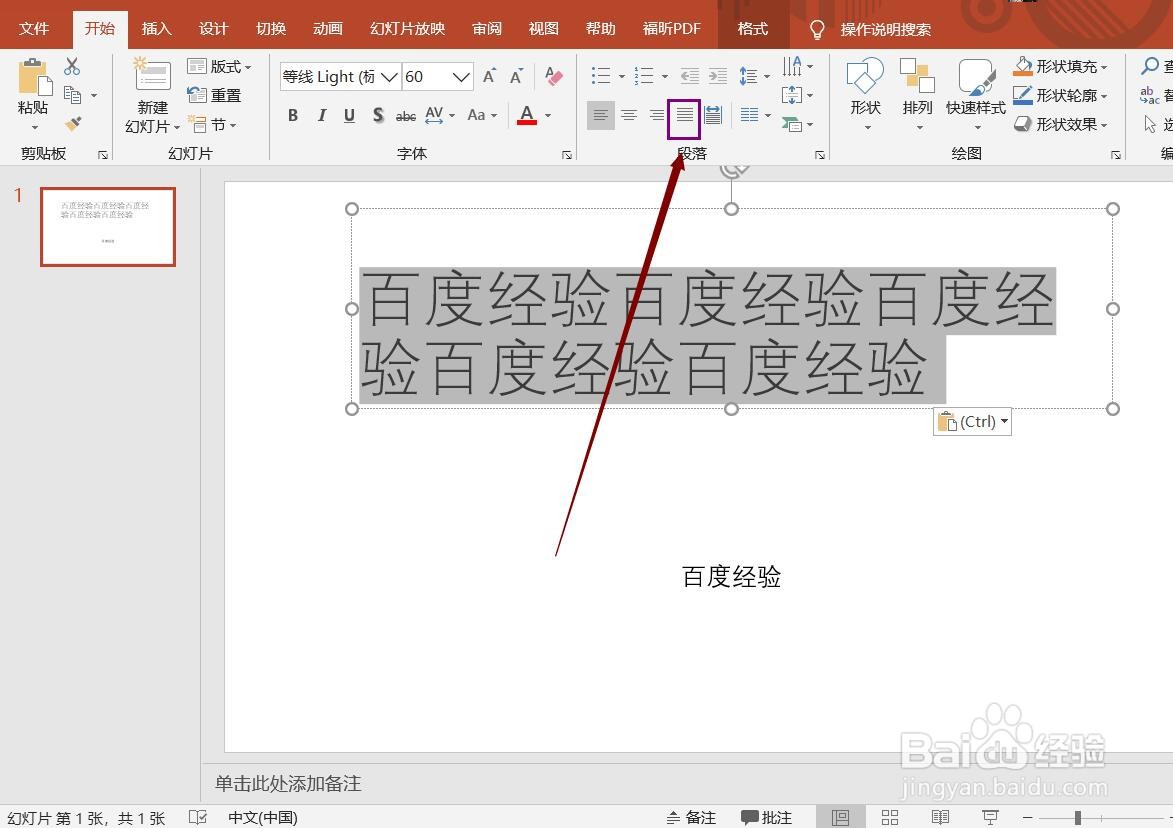Click Shape Fill (形状填充) button
The width and height of the screenshot is (1173, 828).
[1060, 67]
